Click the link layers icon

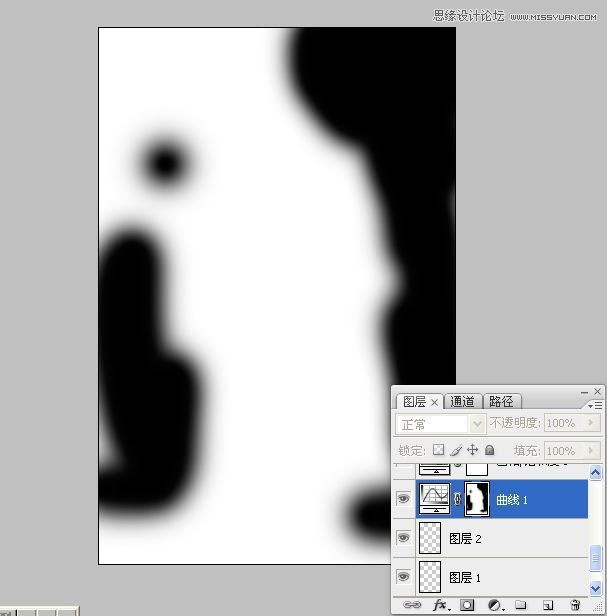[x=410, y=605]
